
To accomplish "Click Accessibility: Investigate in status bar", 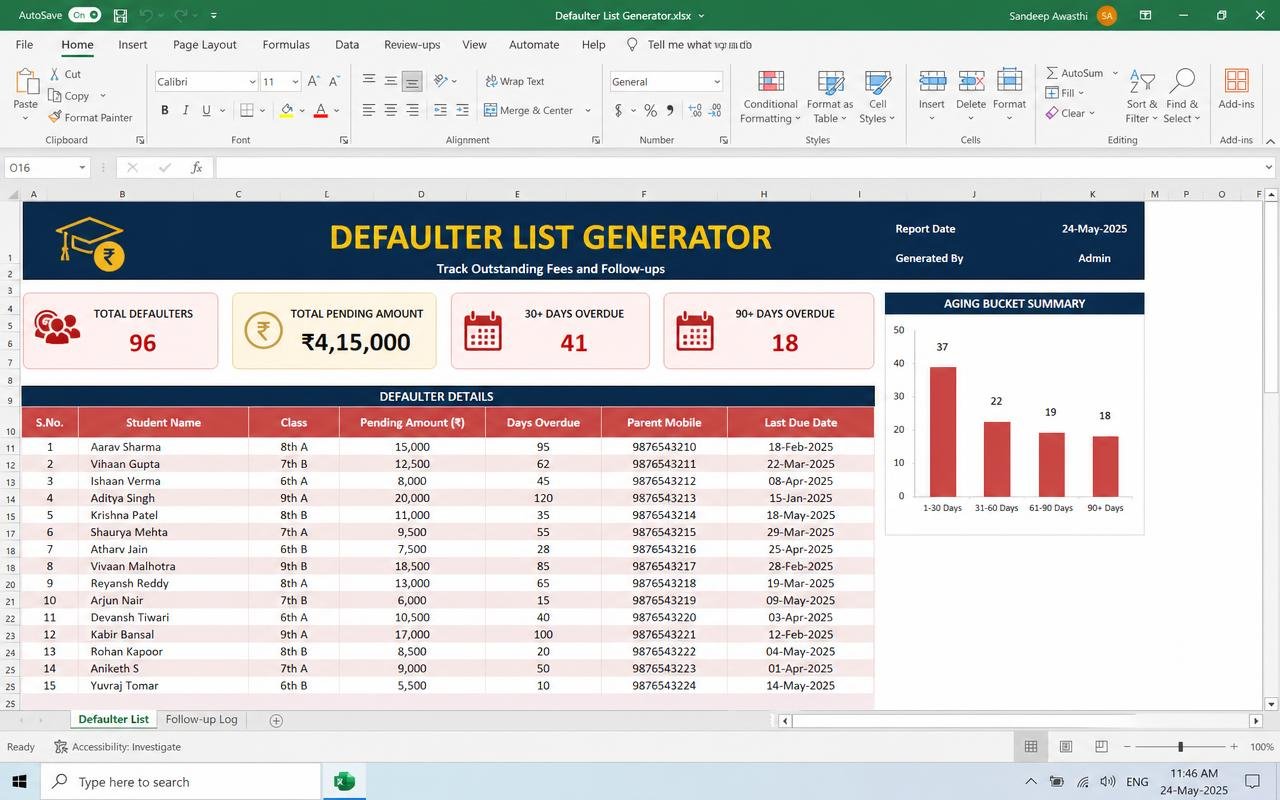I will (118, 746).
